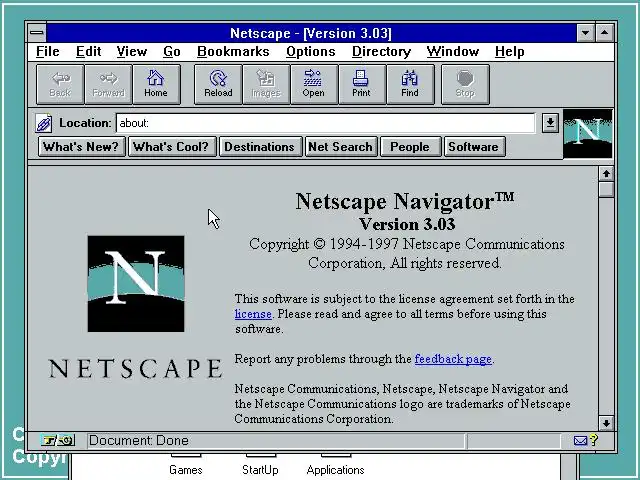Expand the Location history dropdown arrow
The image size is (640, 480).
[550, 123]
